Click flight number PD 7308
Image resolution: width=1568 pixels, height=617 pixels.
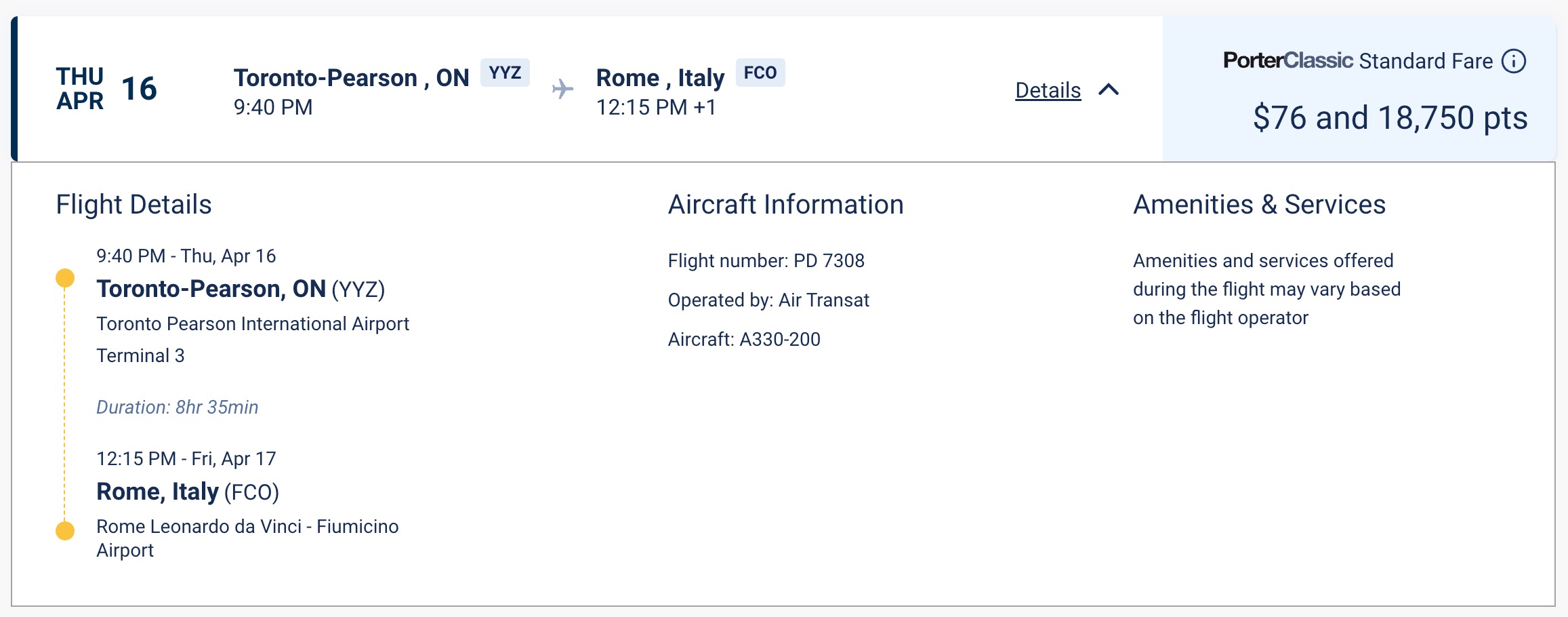pos(766,261)
